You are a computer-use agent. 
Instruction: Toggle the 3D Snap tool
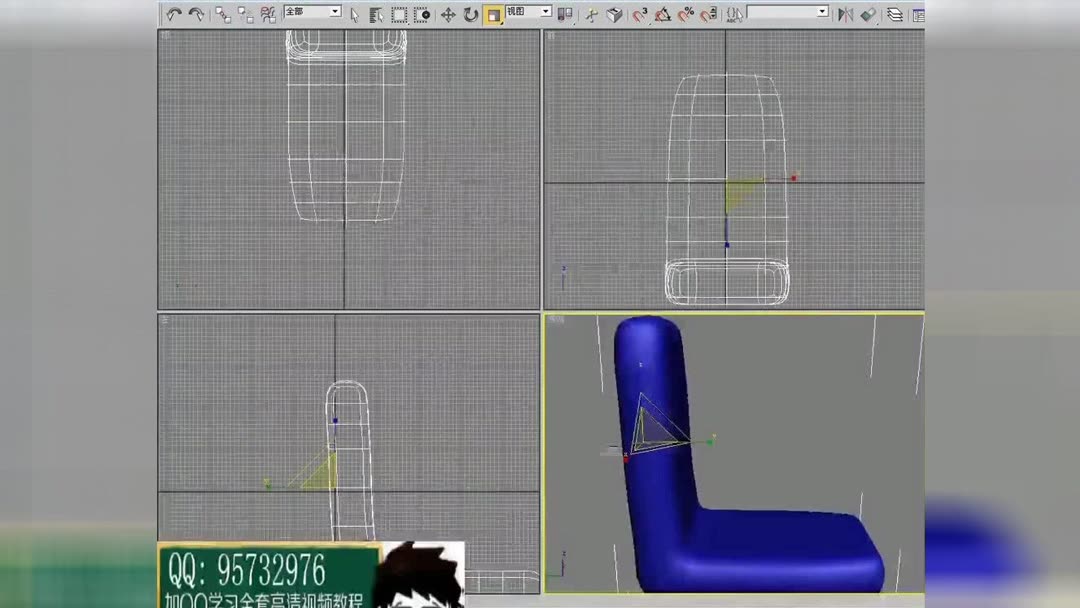pyautogui.click(x=638, y=13)
